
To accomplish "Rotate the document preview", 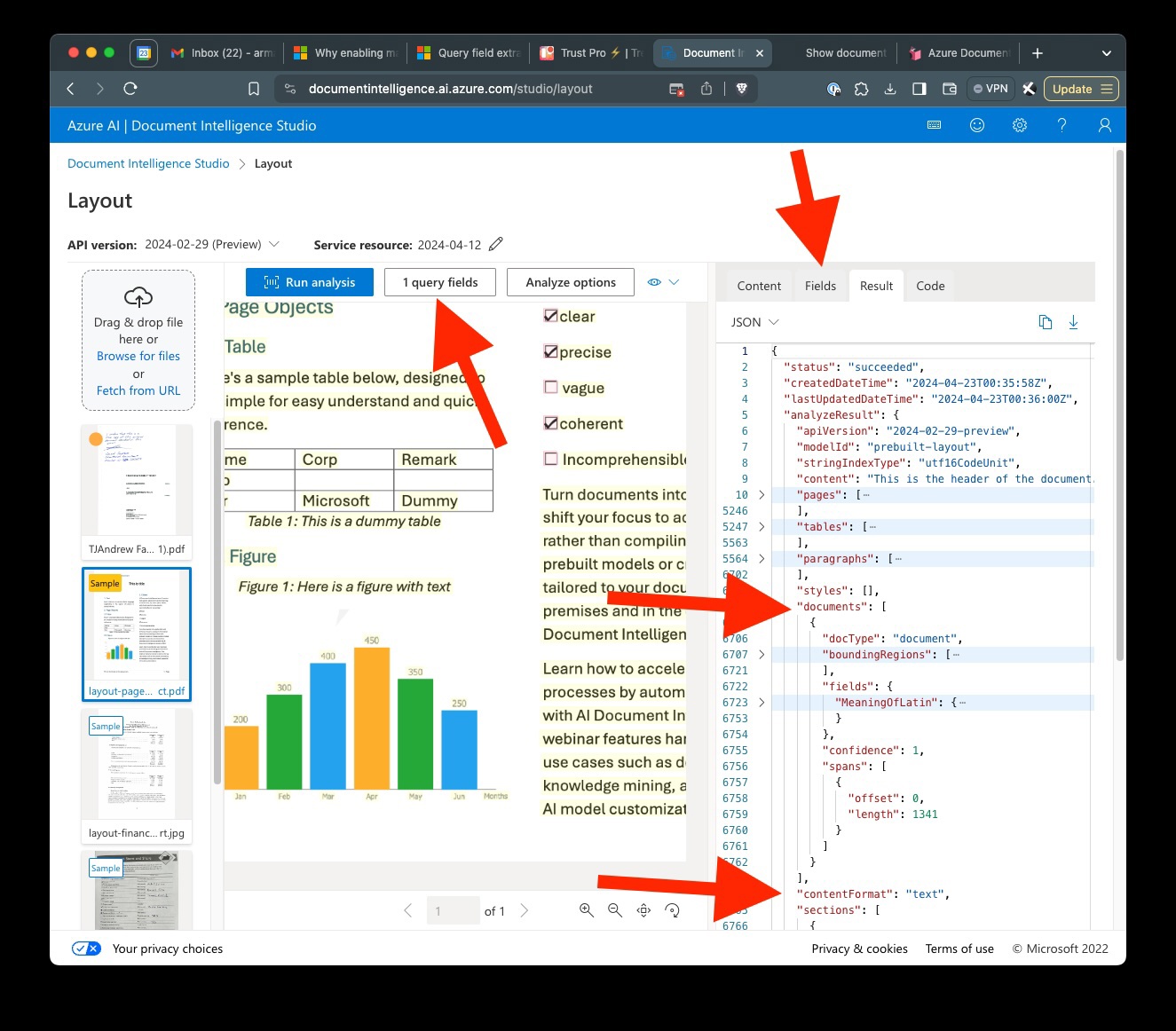I will tap(673, 910).
